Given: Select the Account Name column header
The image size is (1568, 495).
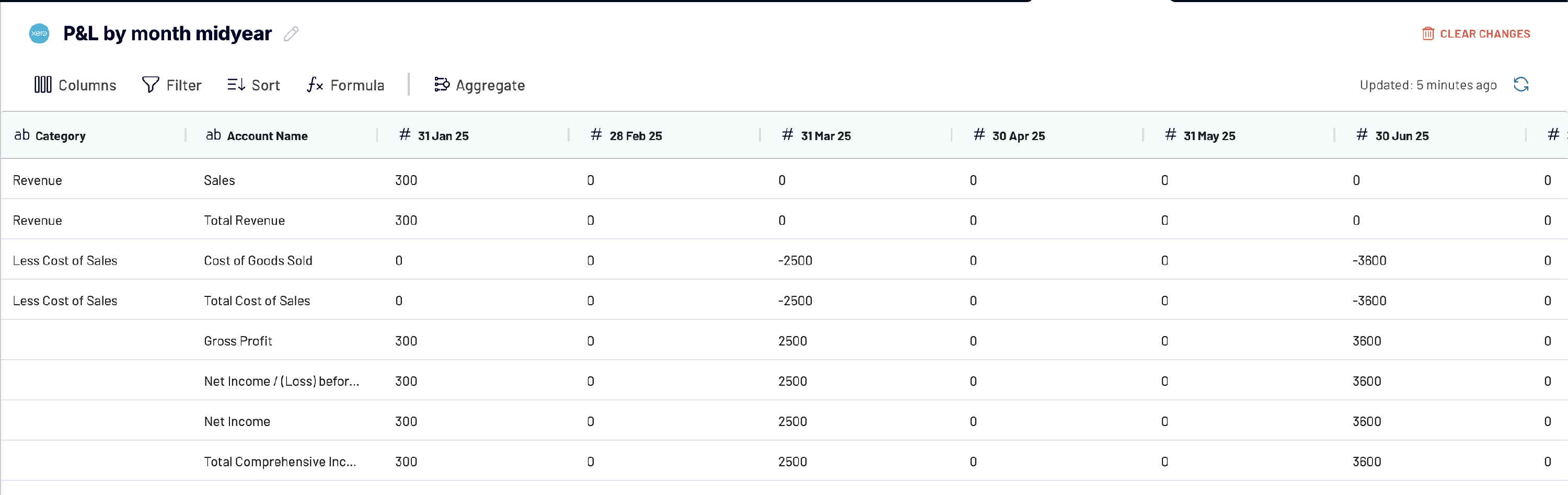Looking at the screenshot, I should click(281, 135).
